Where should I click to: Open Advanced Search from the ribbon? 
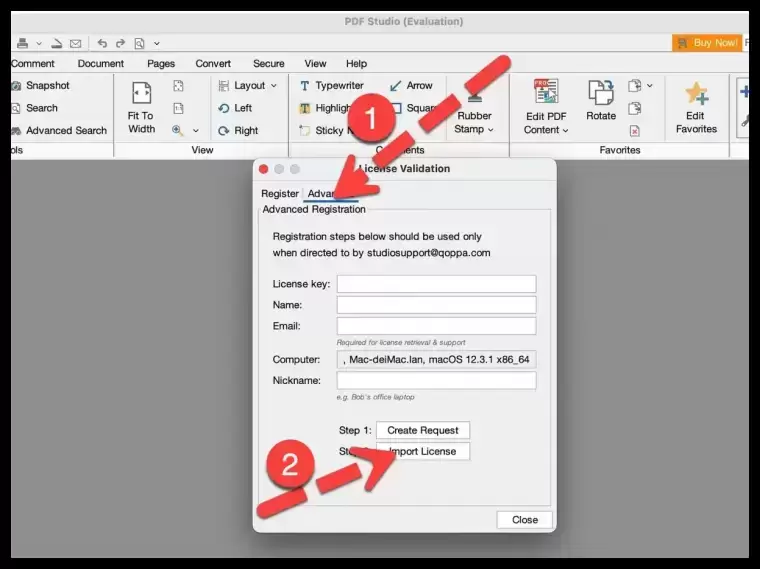59,130
